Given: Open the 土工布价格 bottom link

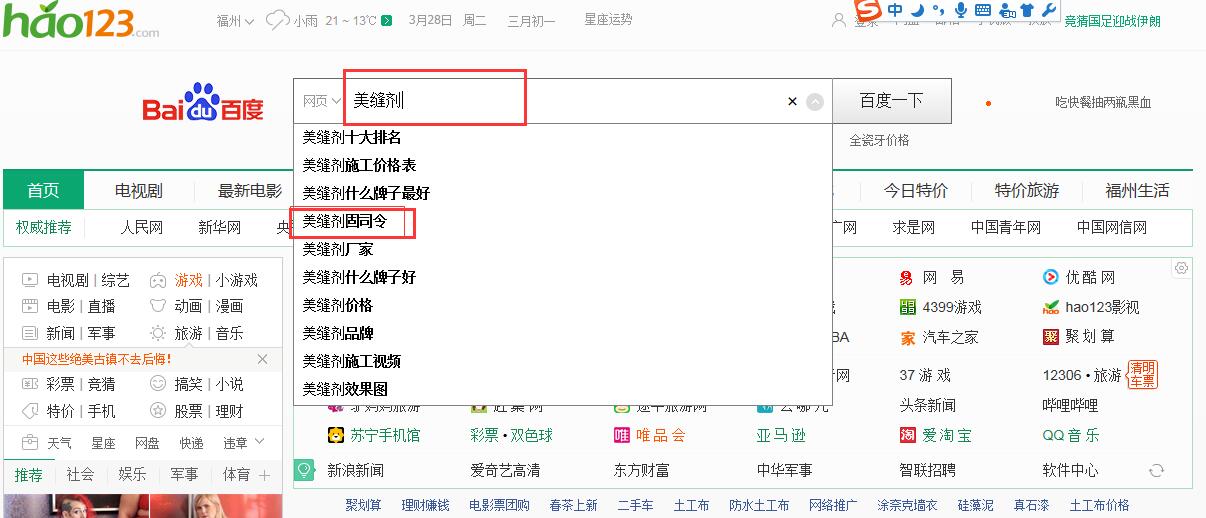Looking at the screenshot, I should coord(1099,505).
